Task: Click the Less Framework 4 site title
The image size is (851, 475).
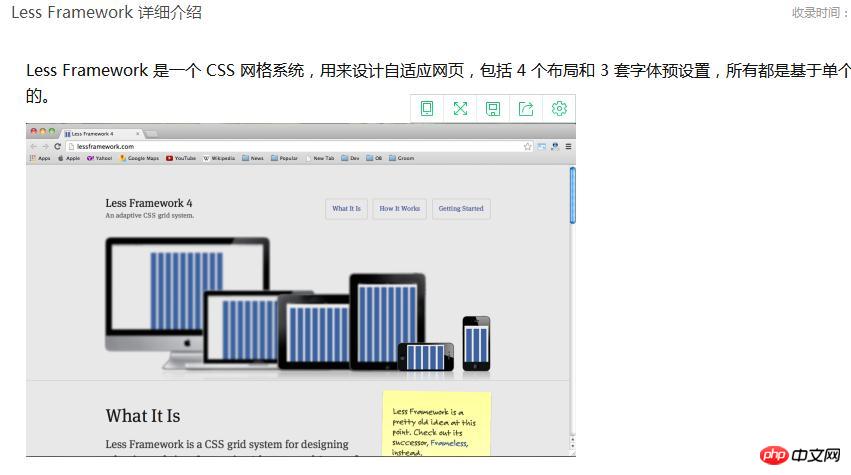Action: tap(149, 203)
